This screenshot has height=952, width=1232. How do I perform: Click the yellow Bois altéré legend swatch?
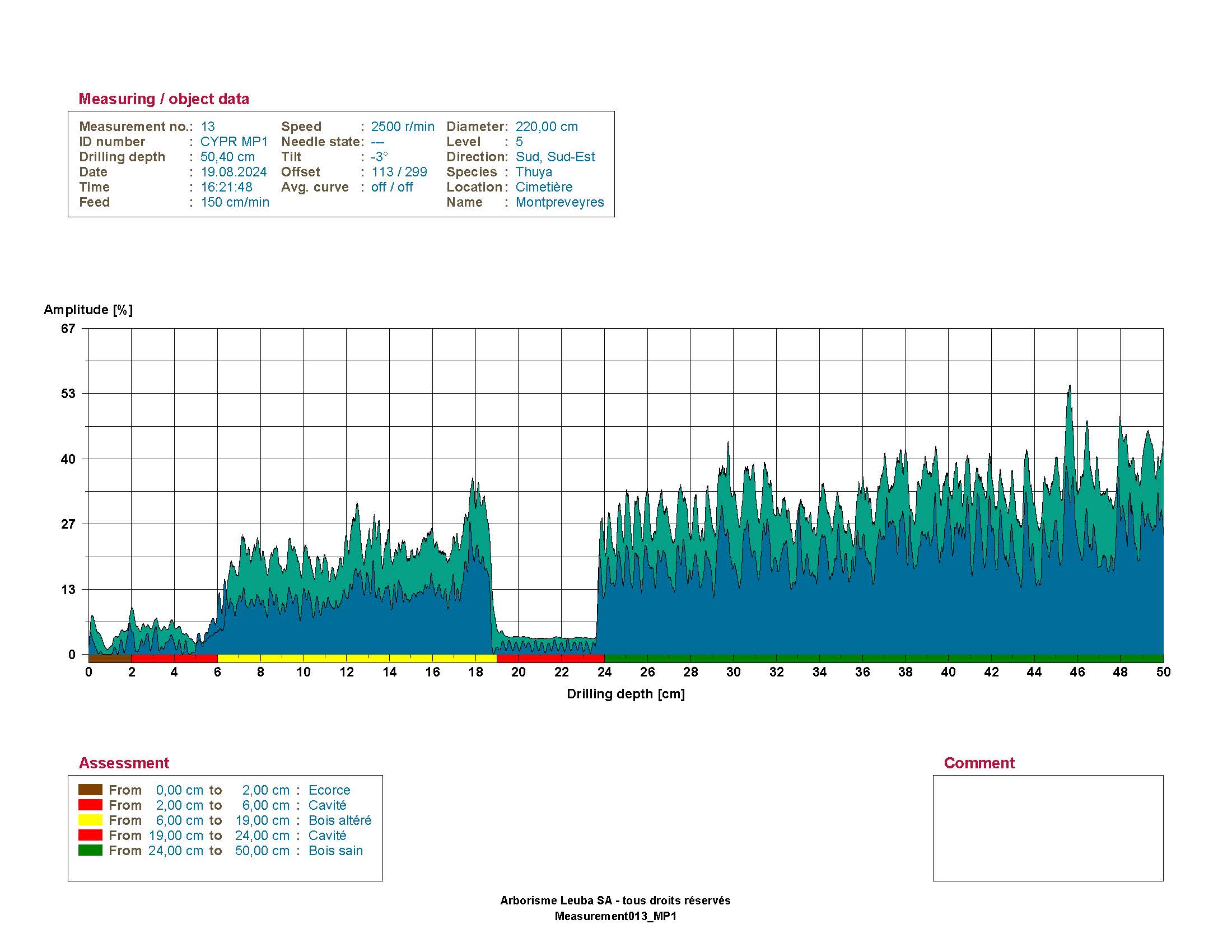[90, 820]
